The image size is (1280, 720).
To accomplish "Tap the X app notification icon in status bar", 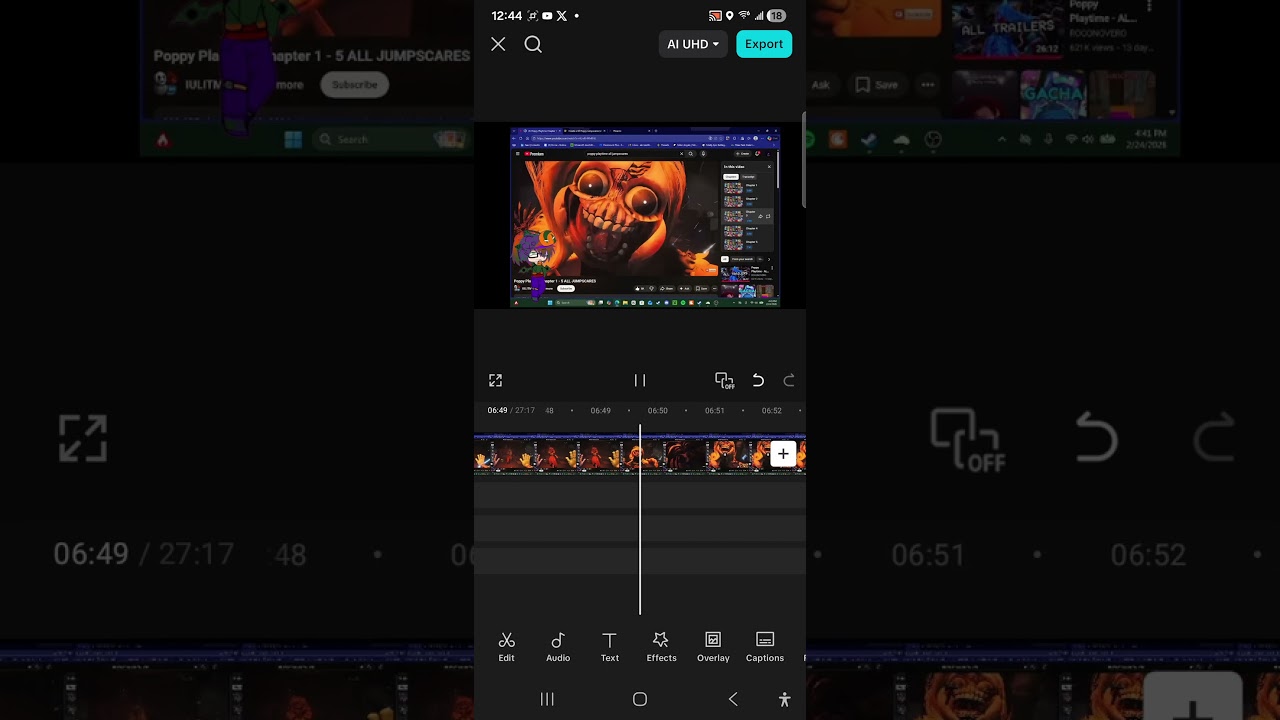I will click(x=562, y=16).
